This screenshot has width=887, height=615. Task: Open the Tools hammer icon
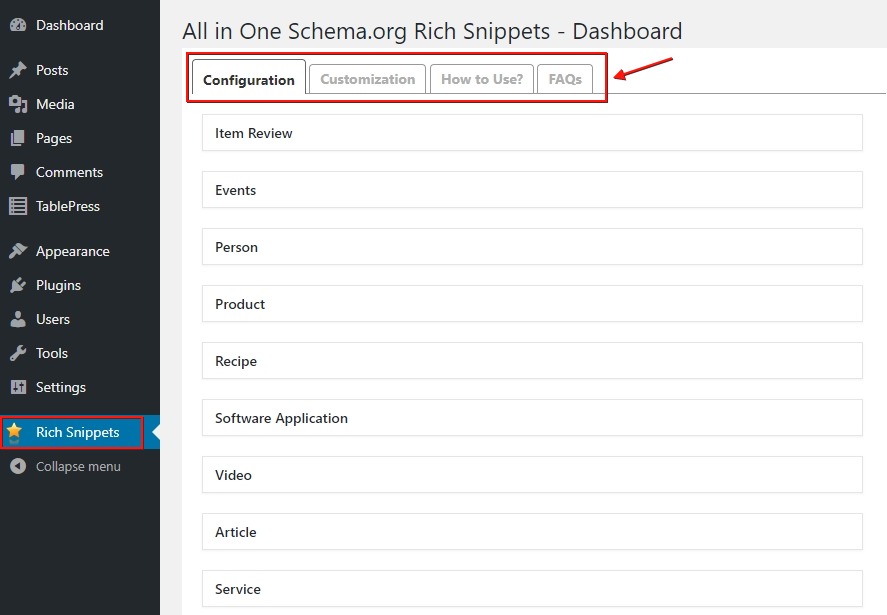click(x=20, y=353)
